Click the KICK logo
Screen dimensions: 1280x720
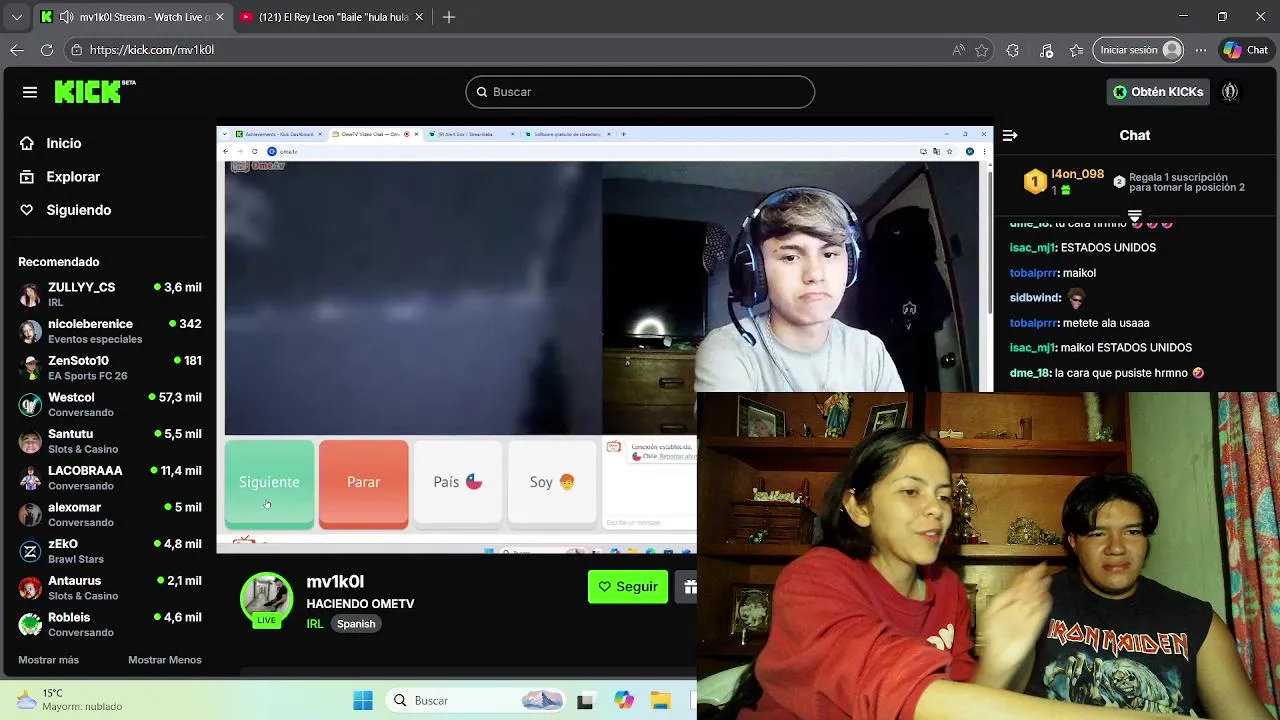[95, 91]
